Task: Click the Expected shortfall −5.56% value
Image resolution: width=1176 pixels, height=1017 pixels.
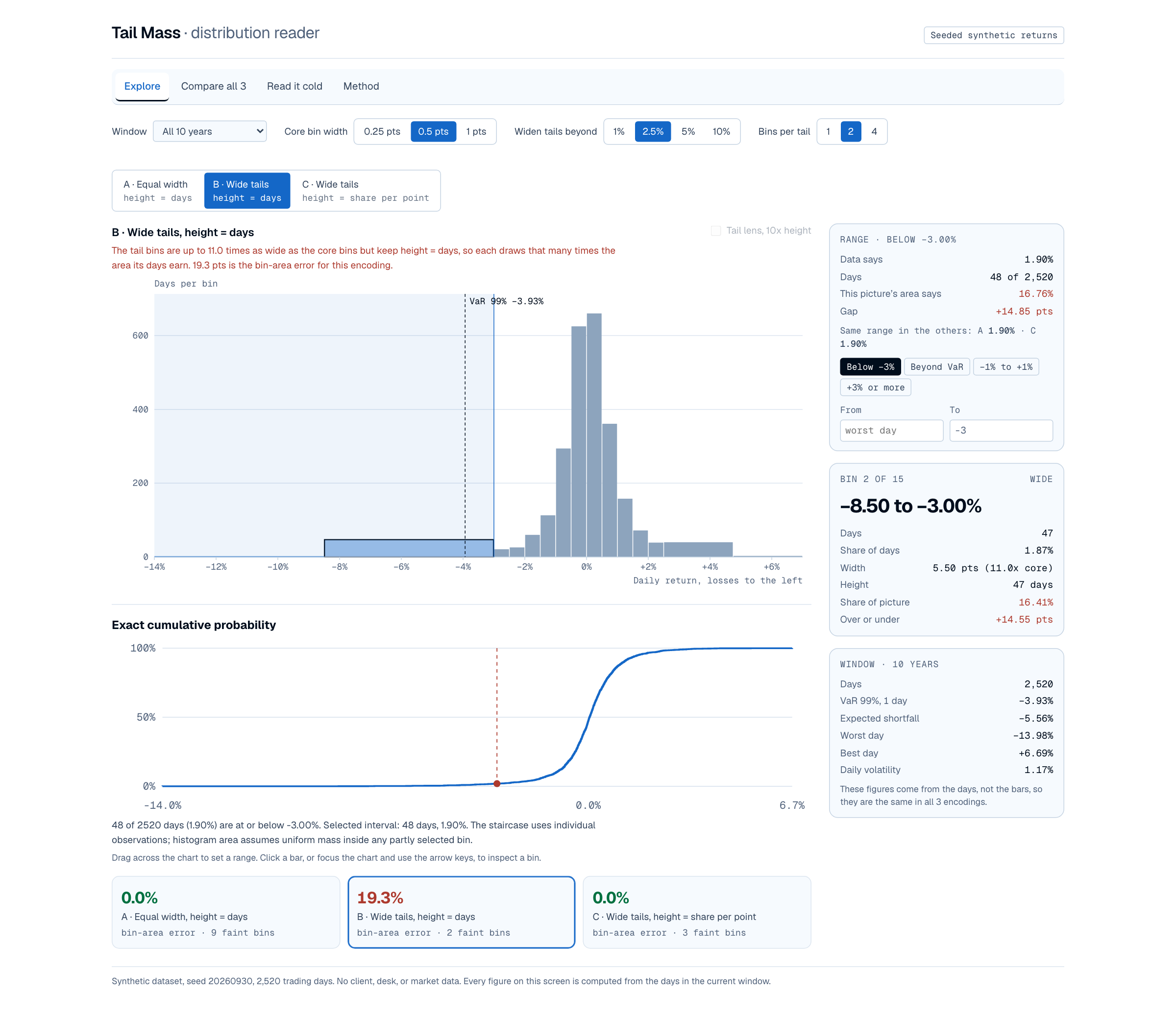Action: 1035,719
